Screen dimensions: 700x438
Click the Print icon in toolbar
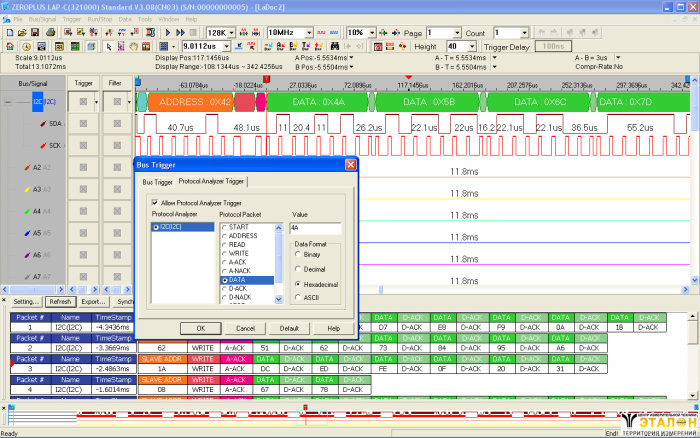(48, 33)
